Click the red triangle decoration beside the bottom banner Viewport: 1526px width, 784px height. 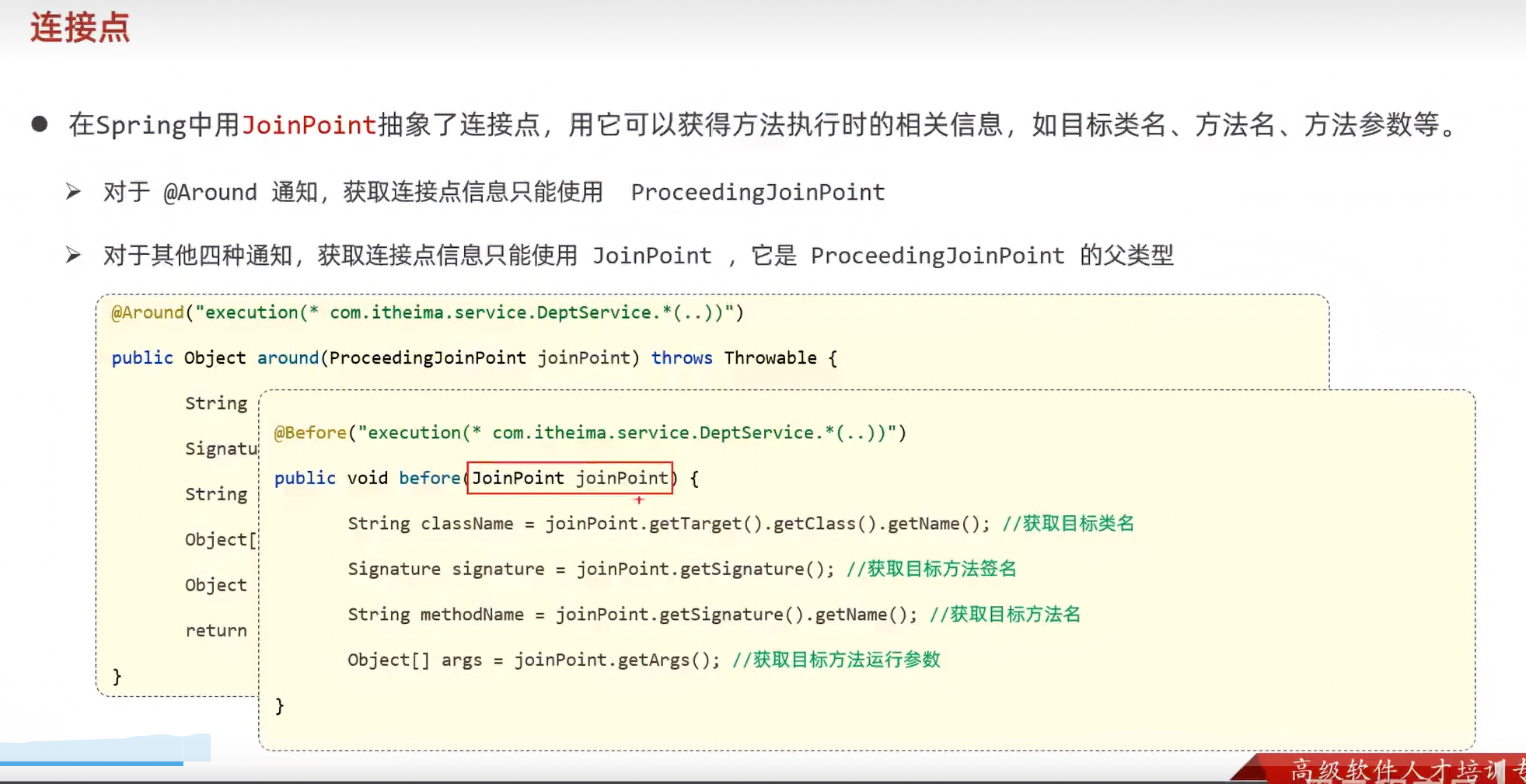1252,769
